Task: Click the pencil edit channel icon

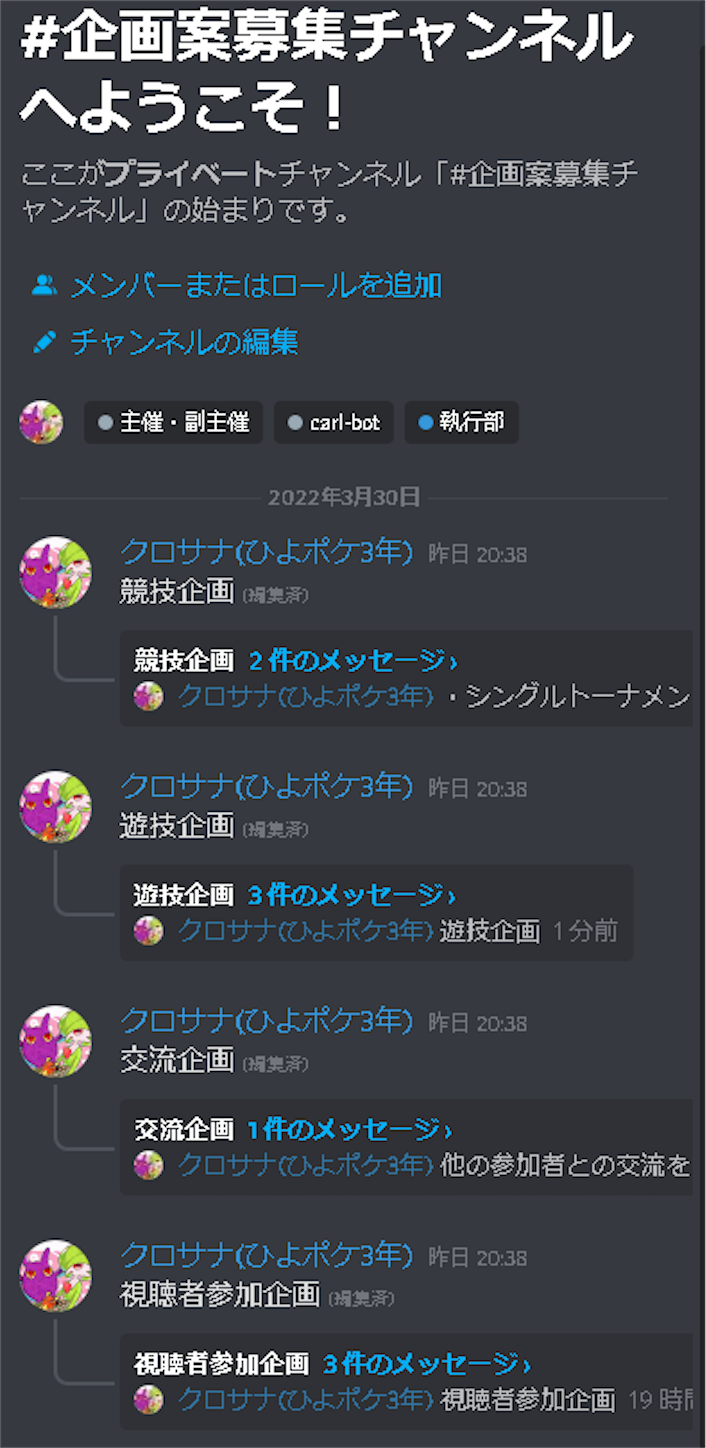Action: pyautogui.click(x=43, y=343)
